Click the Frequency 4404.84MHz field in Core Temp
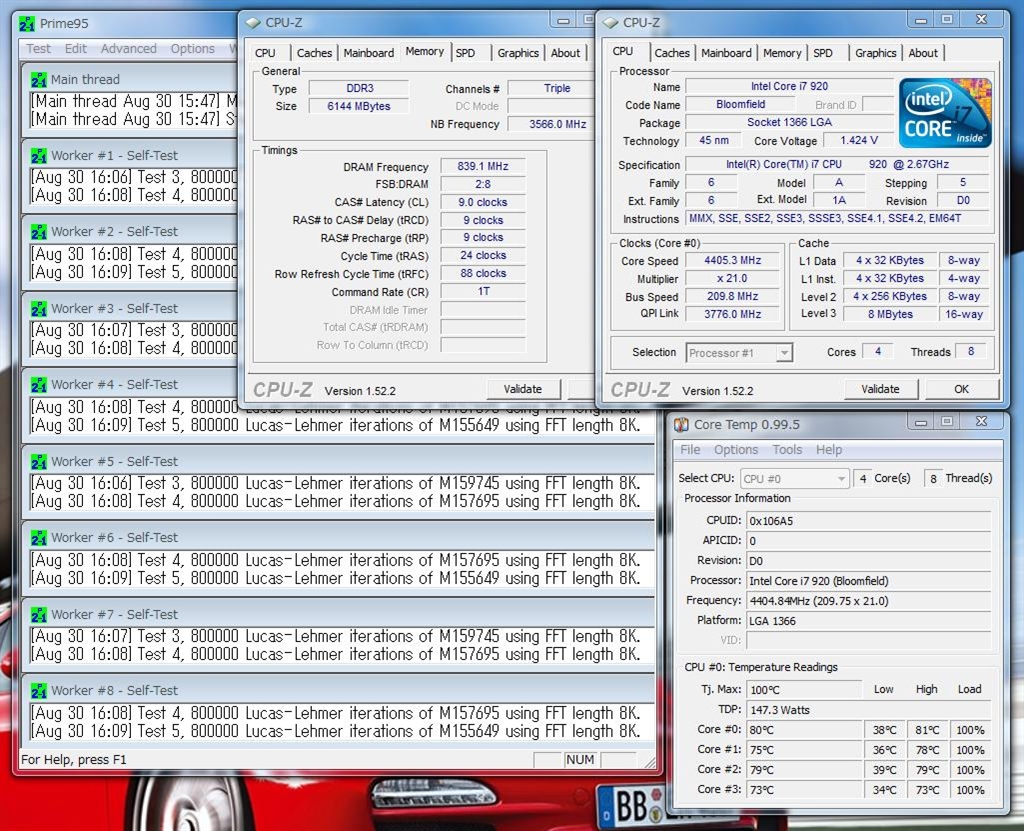This screenshot has height=831, width=1024. click(x=869, y=601)
